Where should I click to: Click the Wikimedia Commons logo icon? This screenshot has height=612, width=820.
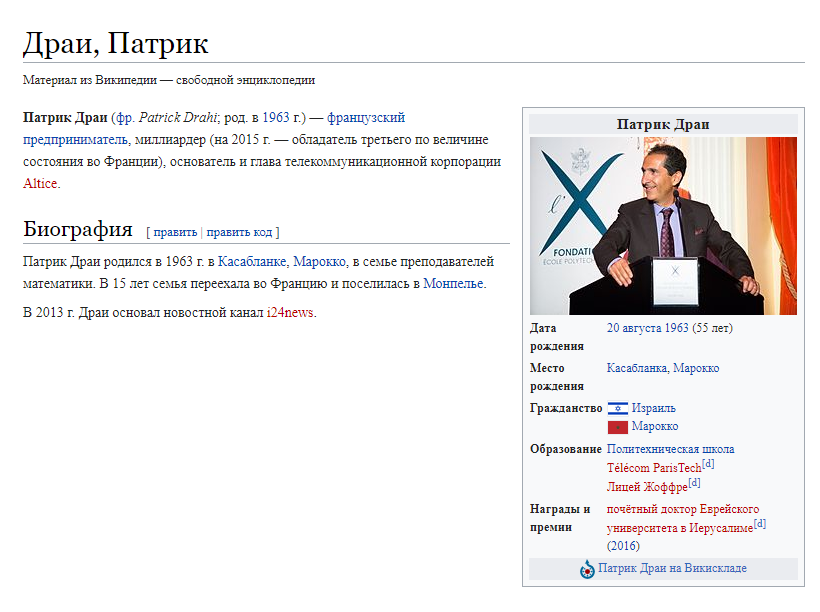(587, 569)
